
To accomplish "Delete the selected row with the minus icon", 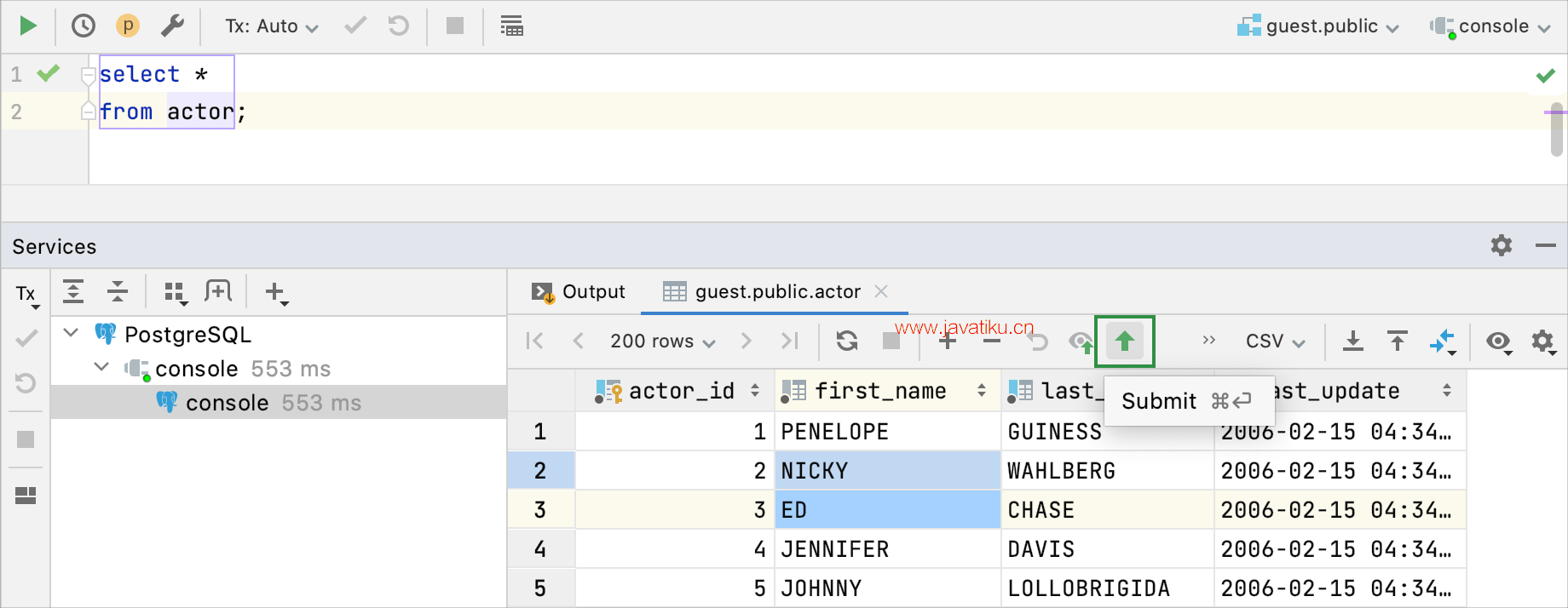I will click(x=992, y=341).
